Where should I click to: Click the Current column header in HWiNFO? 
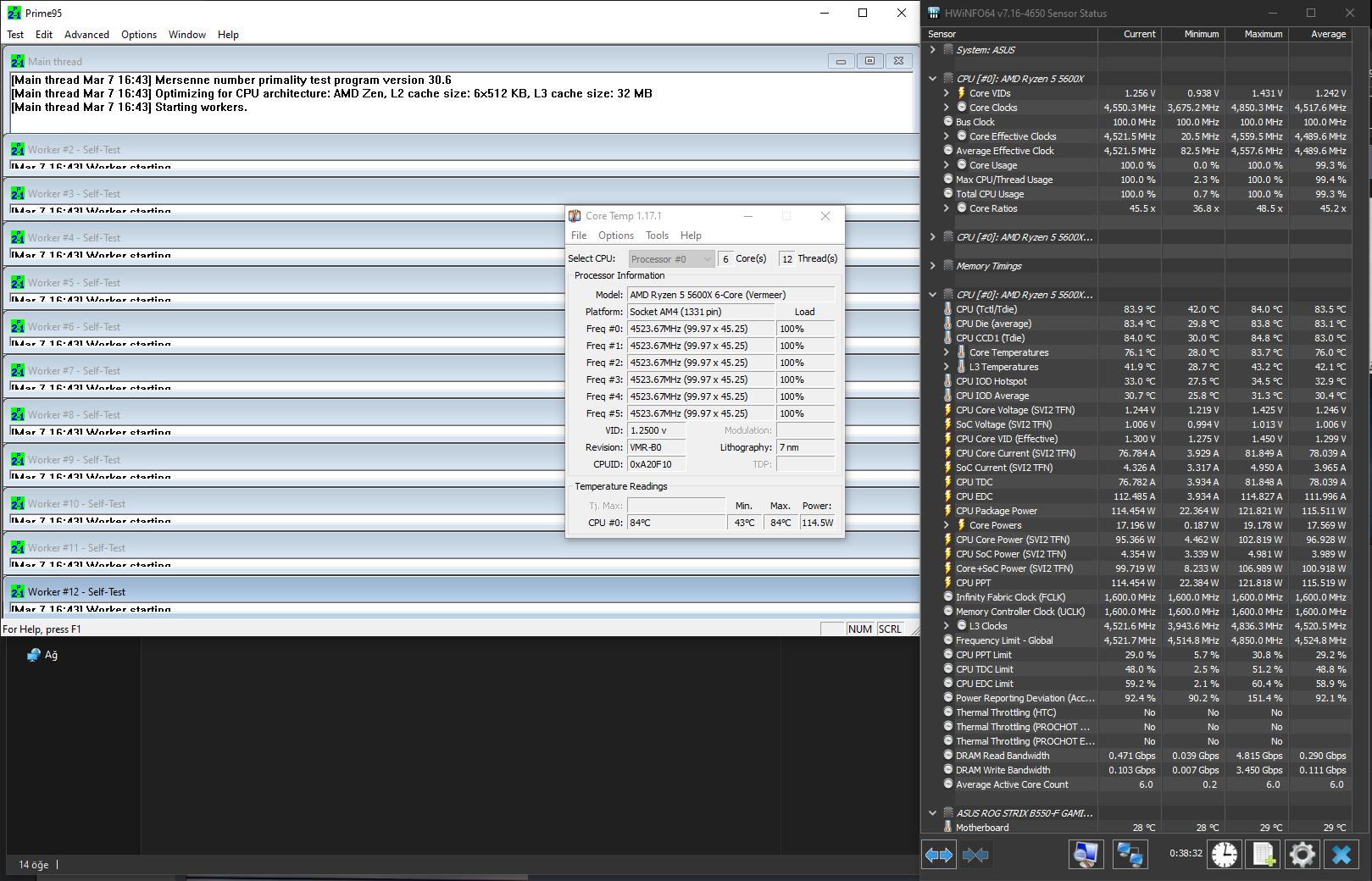tap(1130, 34)
